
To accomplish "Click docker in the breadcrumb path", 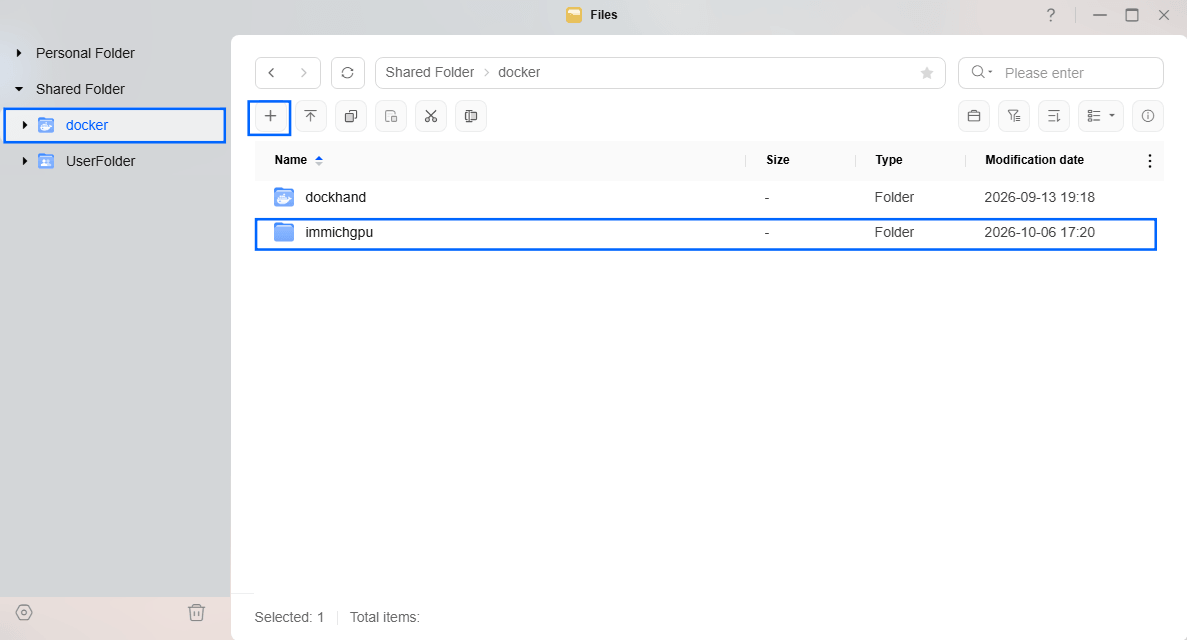I will pyautogui.click(x=519, y=73).
